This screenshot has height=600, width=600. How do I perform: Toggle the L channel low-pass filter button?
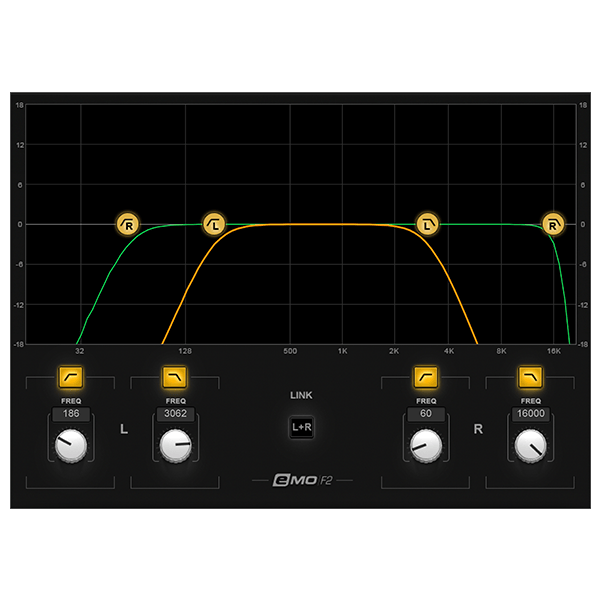coord(175,377)
